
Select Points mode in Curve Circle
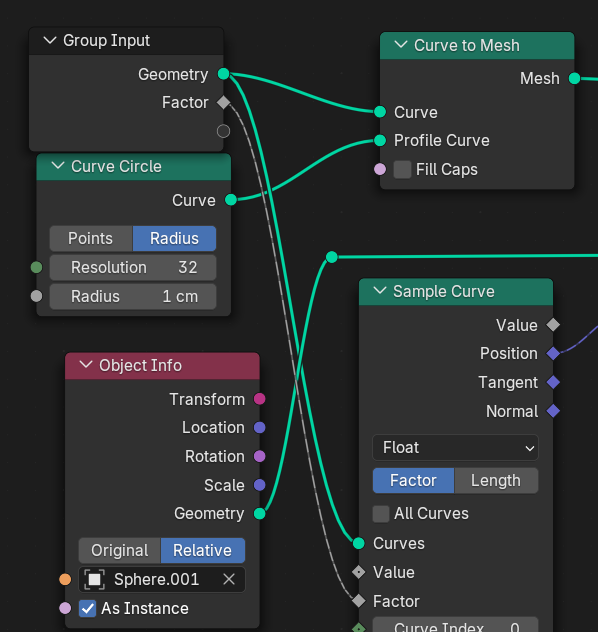pos(91,238)
